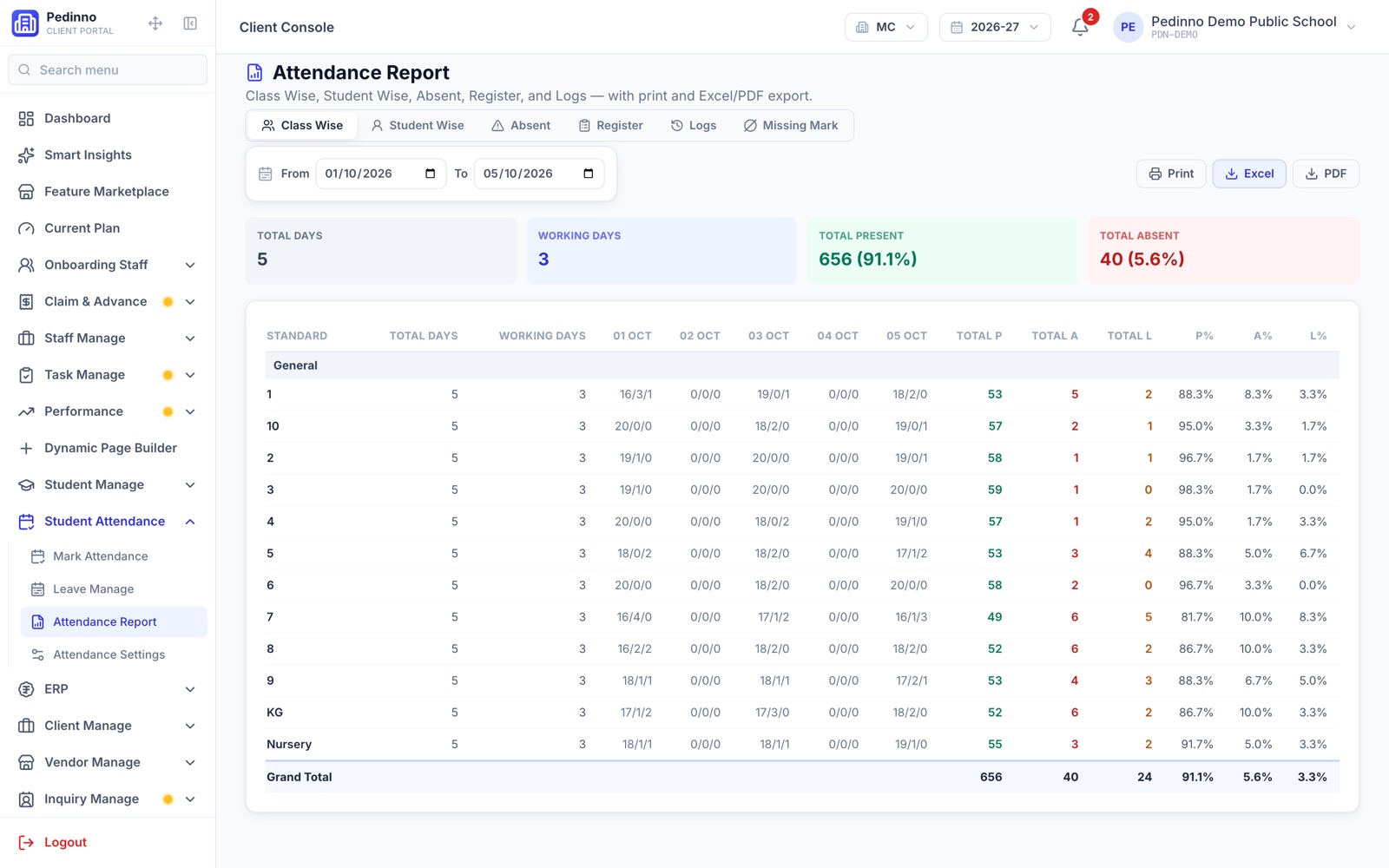Viewport: 1389px width, 868px height.
Task: Click the PE user avatar
Action: pyautogui.click(x=1128, y=27)
